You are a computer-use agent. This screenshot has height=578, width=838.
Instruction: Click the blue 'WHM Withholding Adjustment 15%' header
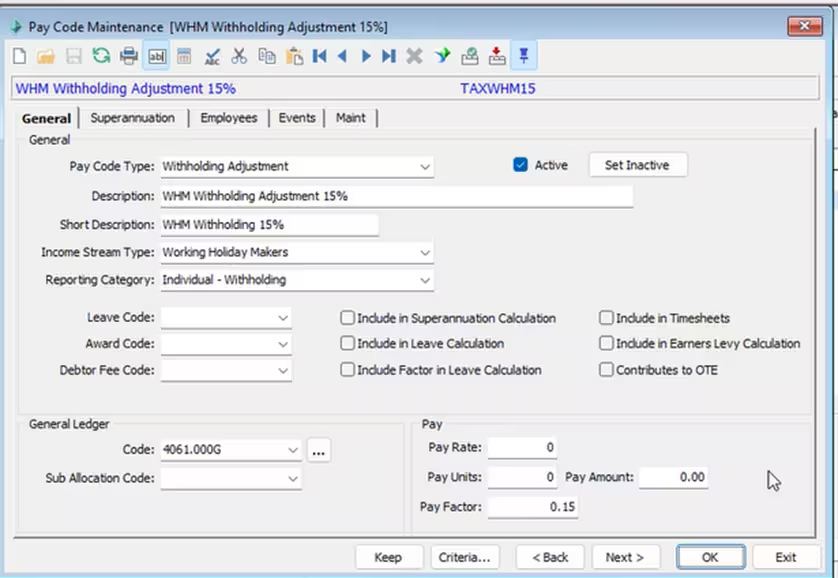tap(126, 89)
